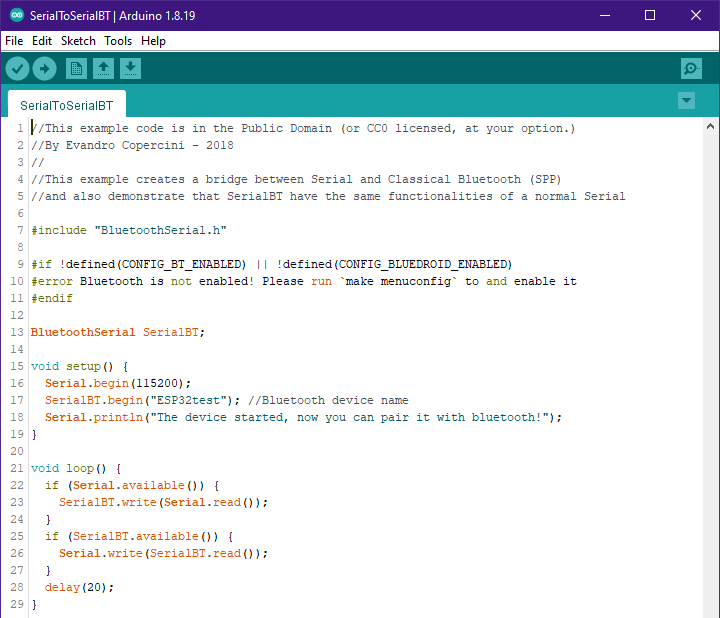Click on void setup() line
Image resolution: width=720 pixels, height=618 pixels.
(79, 366)
